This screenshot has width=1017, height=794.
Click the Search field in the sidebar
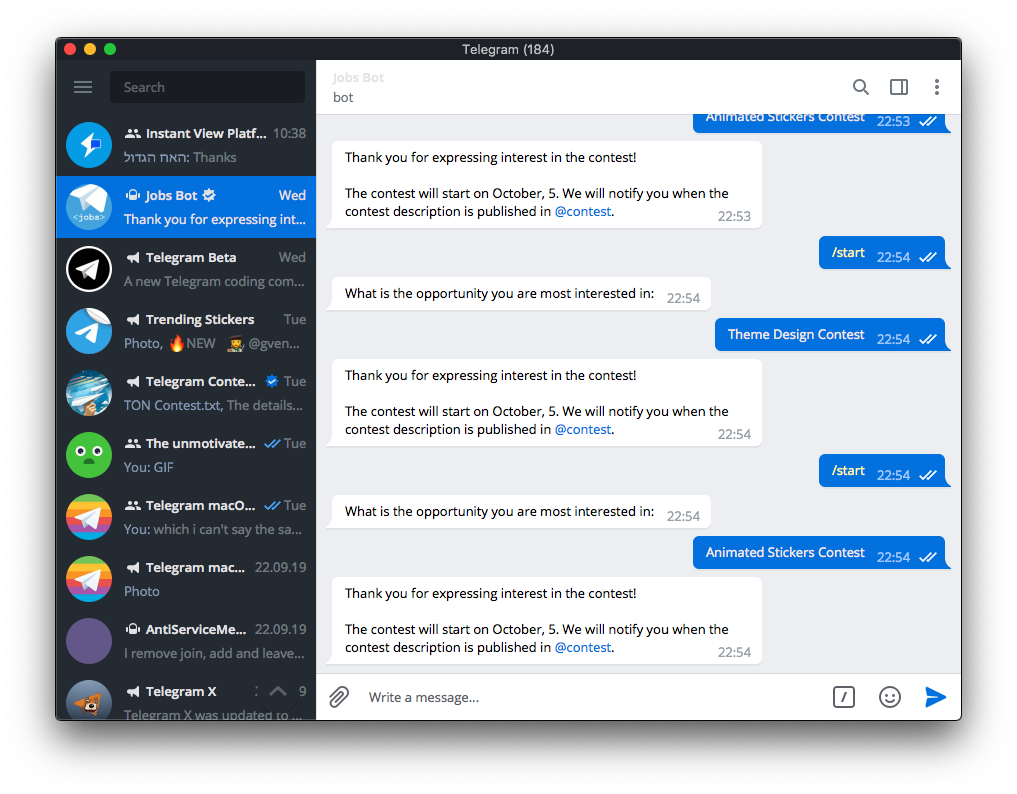click(207, 87)
